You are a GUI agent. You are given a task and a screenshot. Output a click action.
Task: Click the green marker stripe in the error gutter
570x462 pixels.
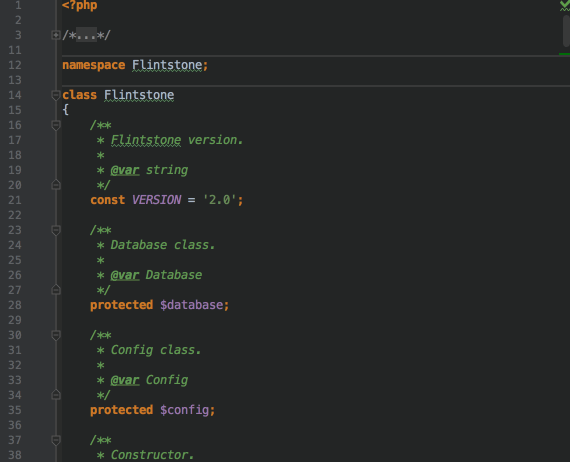564,54
